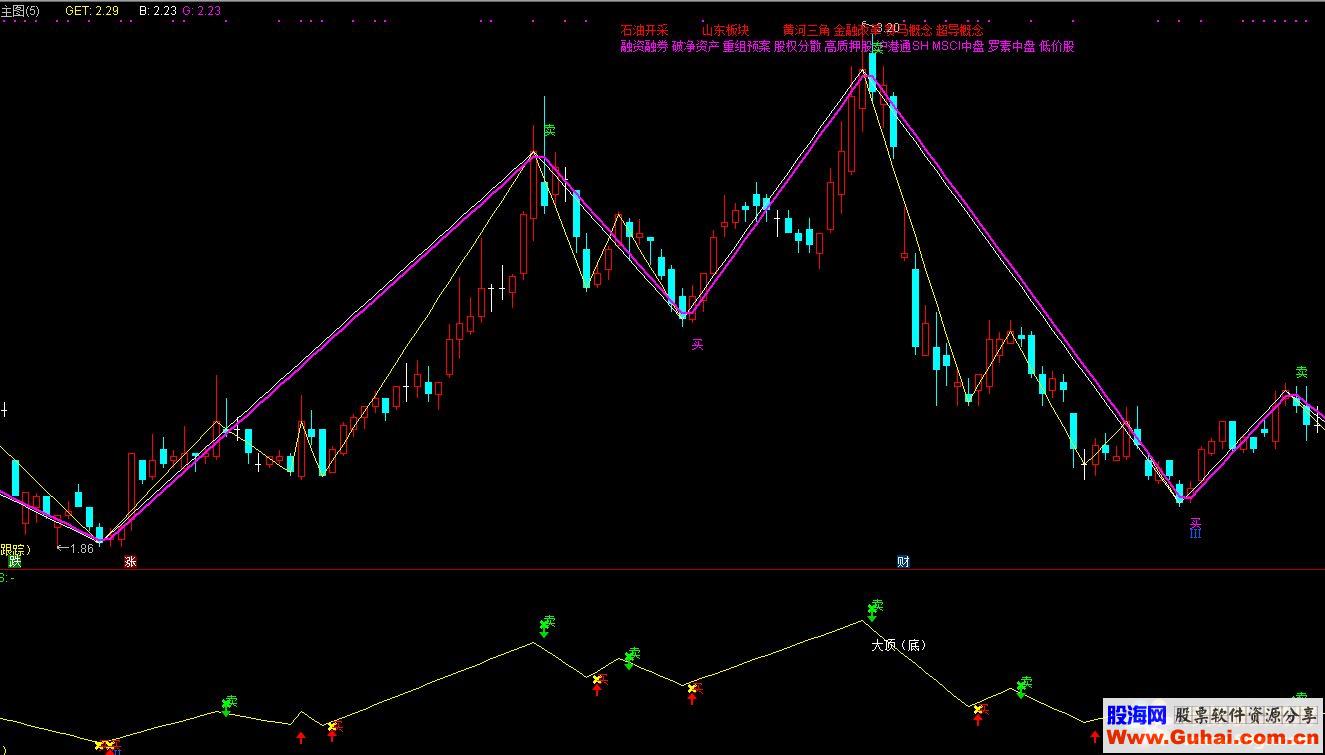Click the 主图(5) chart label
This screenshot has height=755, width=1325.
tap(20, 10)
